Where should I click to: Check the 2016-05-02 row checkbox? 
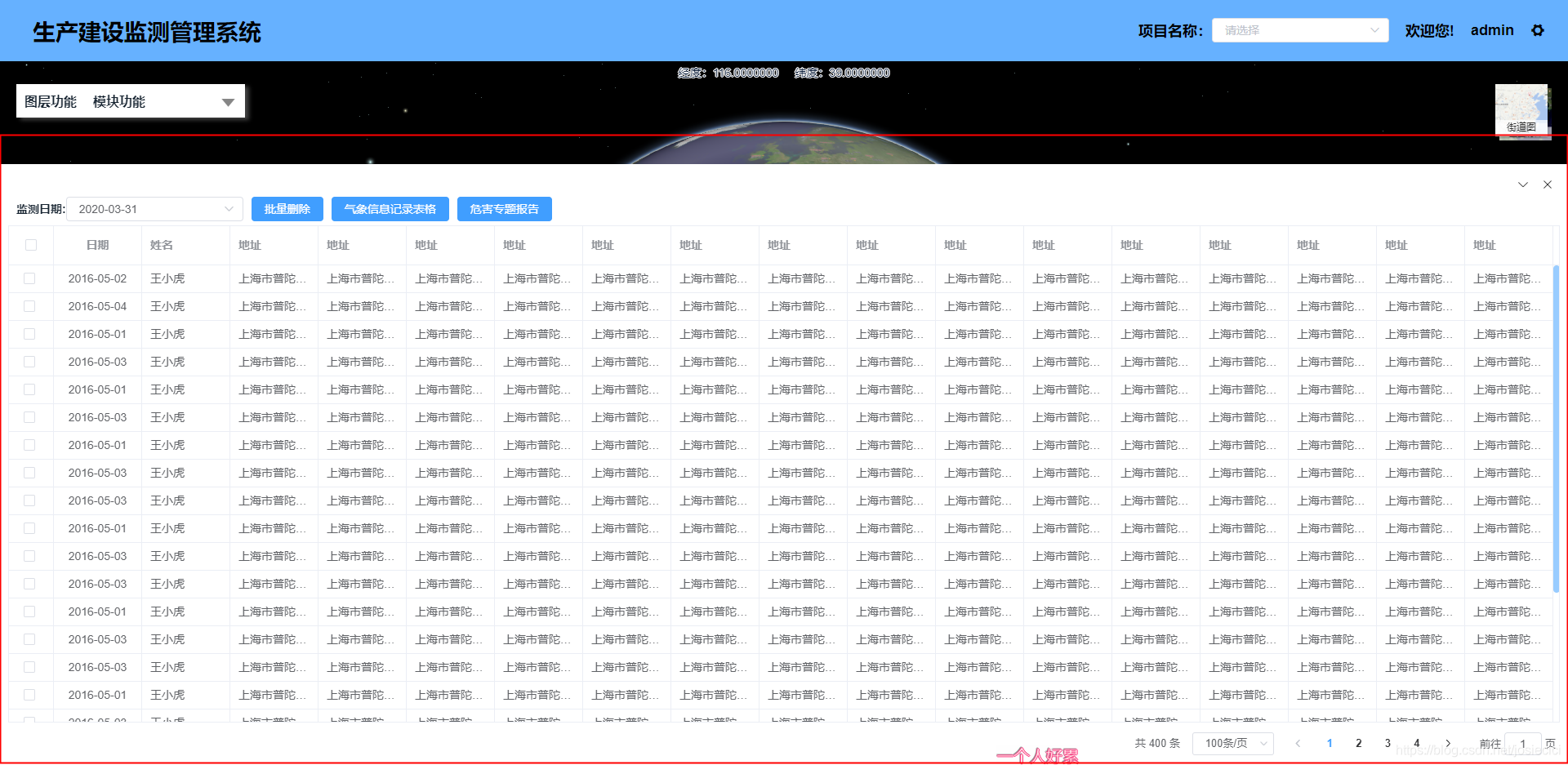29,278
